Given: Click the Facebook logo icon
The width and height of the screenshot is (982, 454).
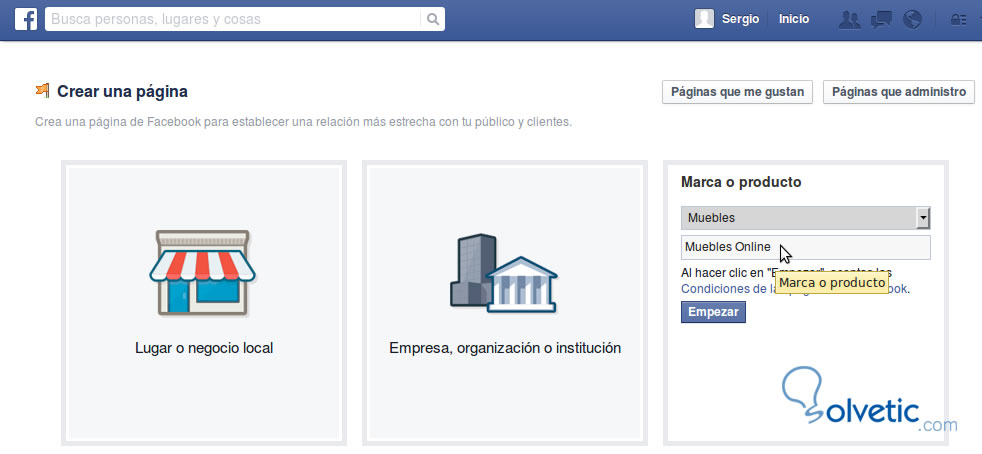Looking at the screenshot, I should [26, 19].
